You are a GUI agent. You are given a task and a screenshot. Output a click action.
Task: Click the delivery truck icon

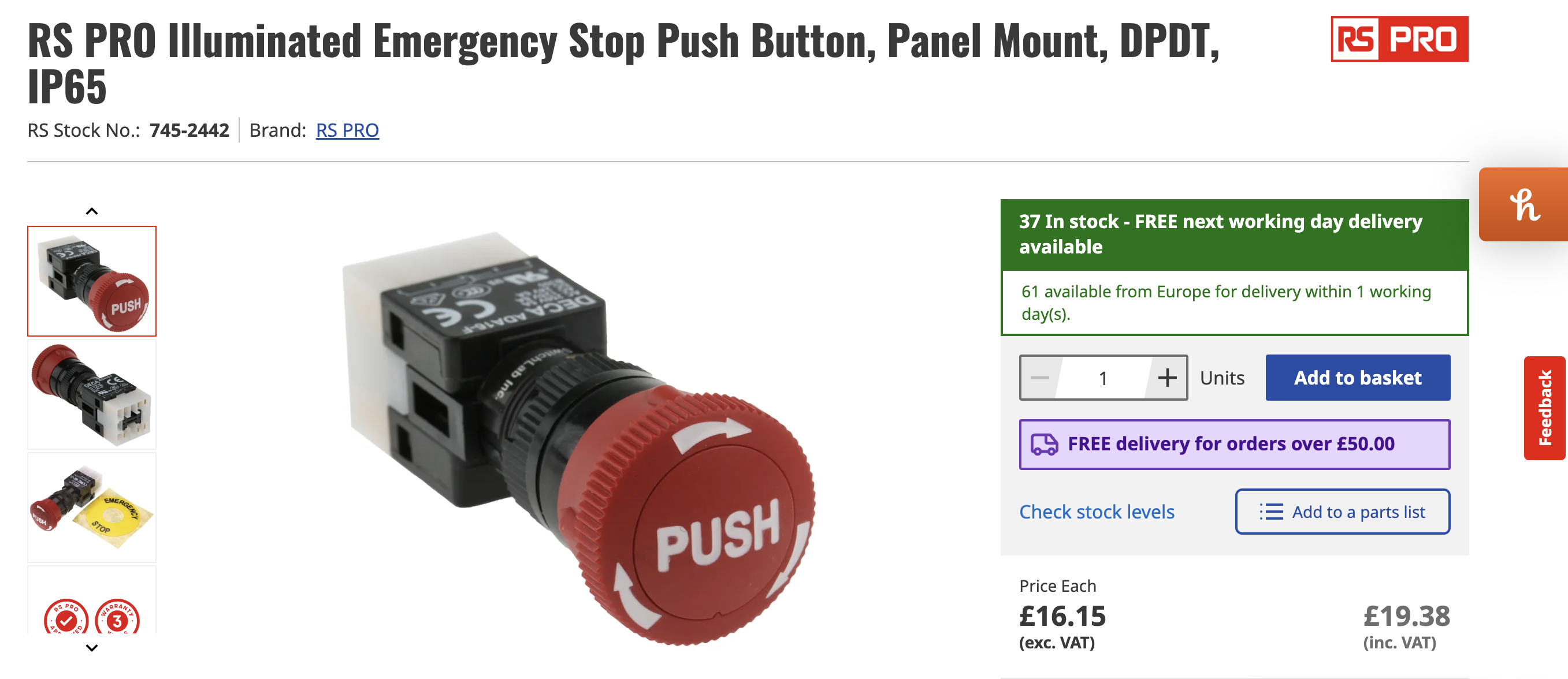tap(1044, 444)
